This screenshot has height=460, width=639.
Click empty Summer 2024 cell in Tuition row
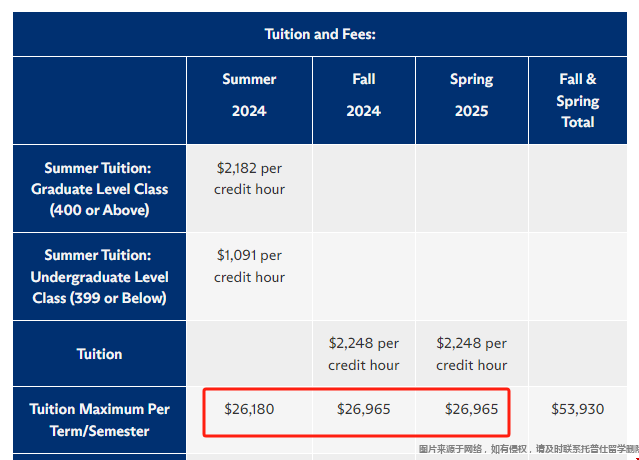click(249, 354)
